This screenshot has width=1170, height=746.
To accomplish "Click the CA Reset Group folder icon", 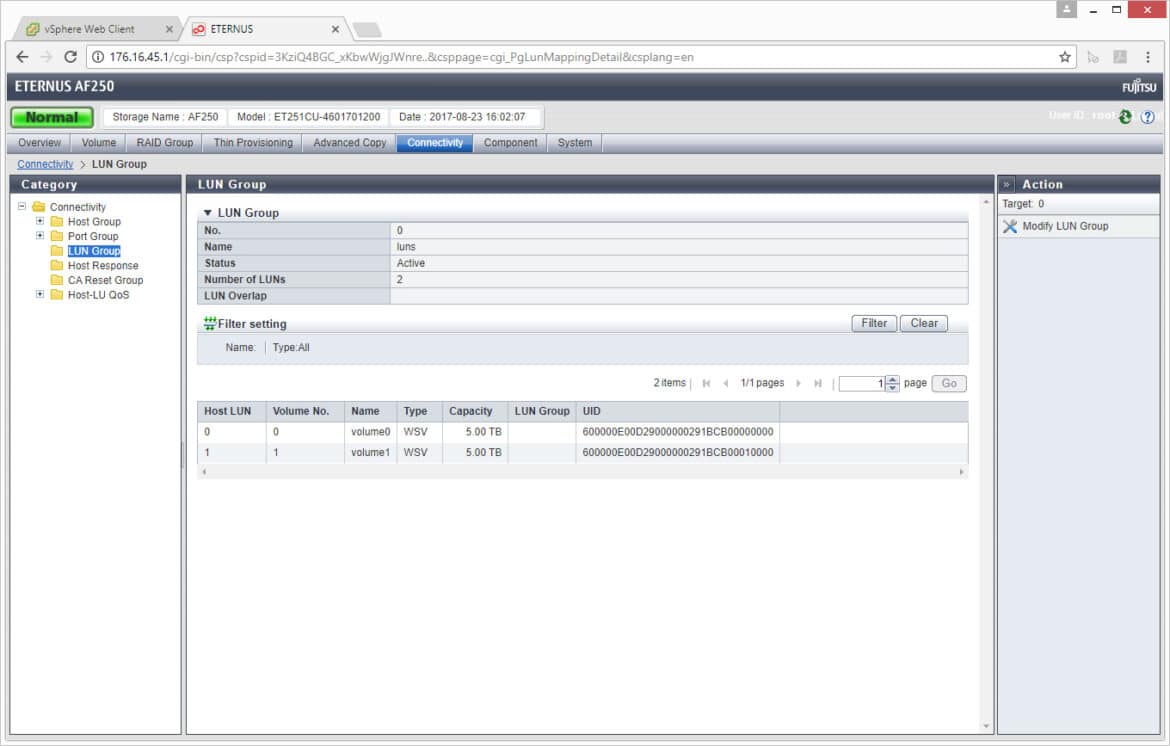I will pos(57,280).
